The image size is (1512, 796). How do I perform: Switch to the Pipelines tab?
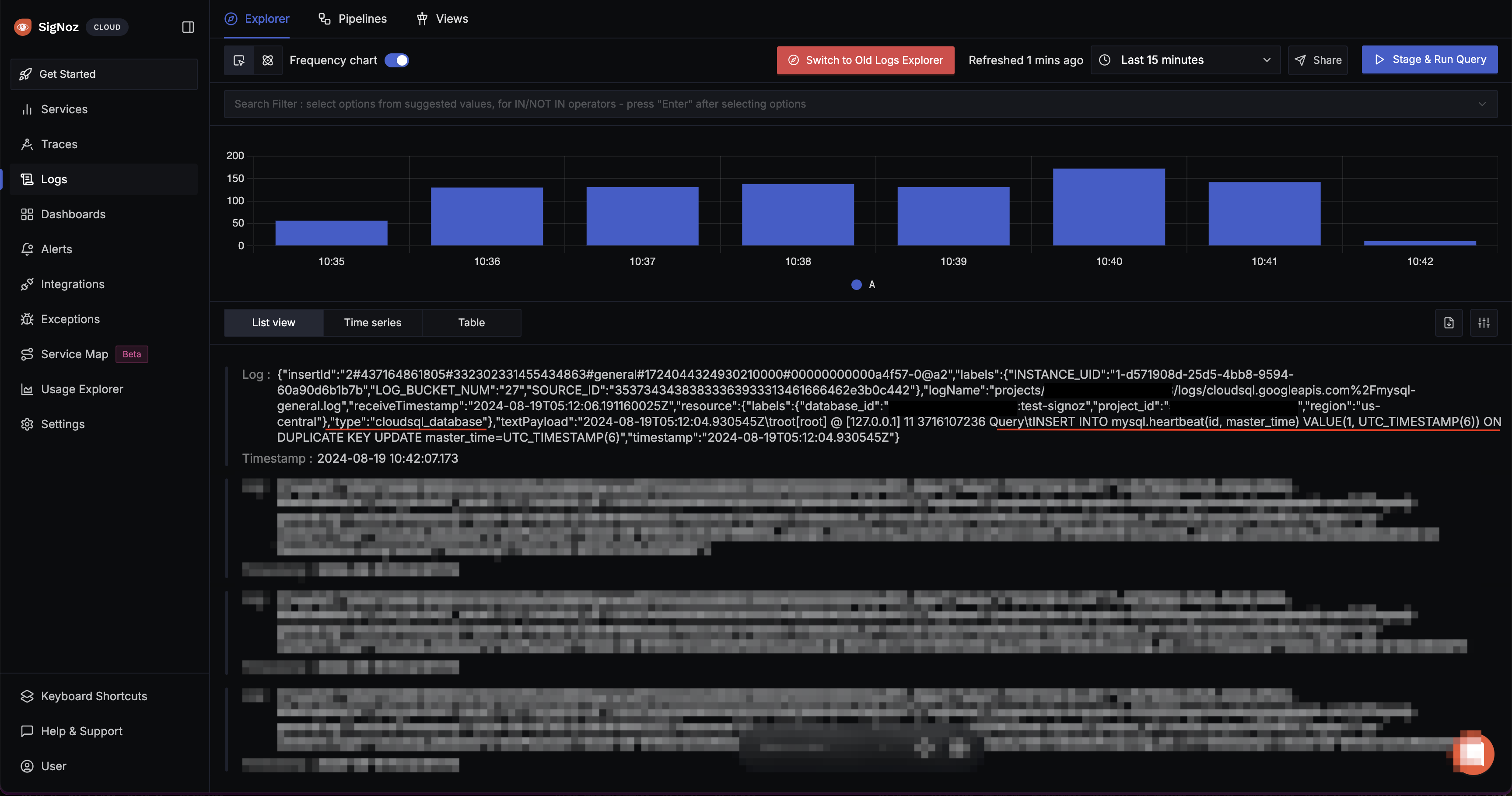tap(352, 19)
